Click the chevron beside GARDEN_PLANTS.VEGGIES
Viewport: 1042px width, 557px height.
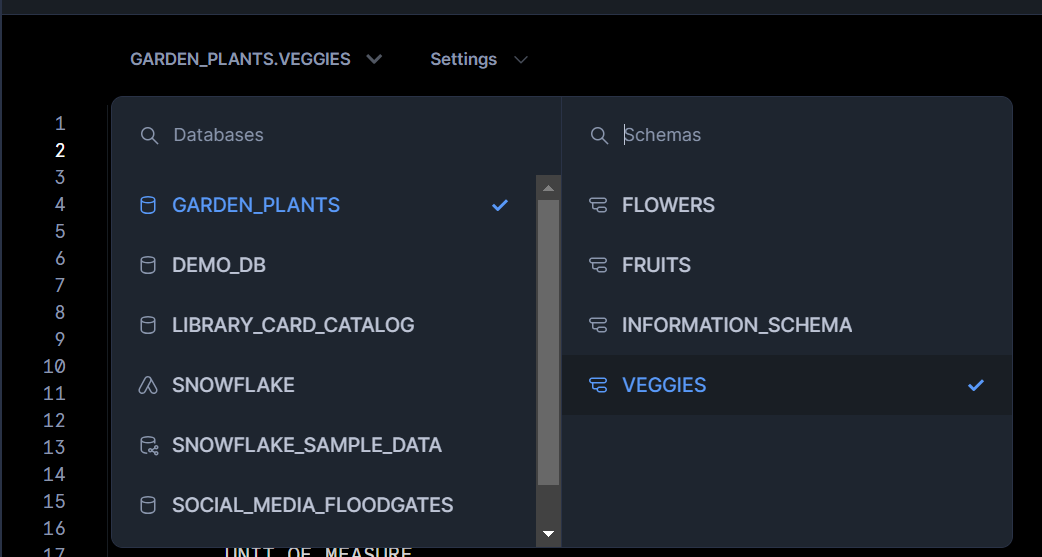click(374, 59)
